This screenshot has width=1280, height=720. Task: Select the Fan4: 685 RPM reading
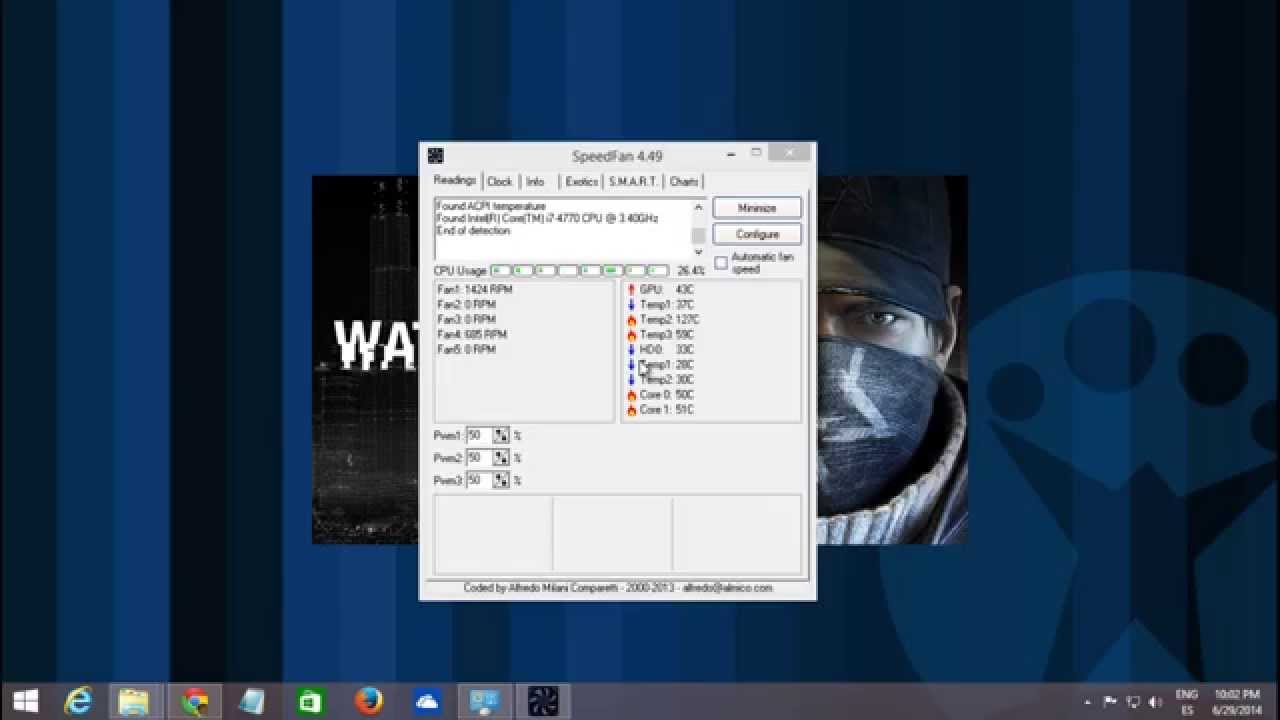click(472, 335)
